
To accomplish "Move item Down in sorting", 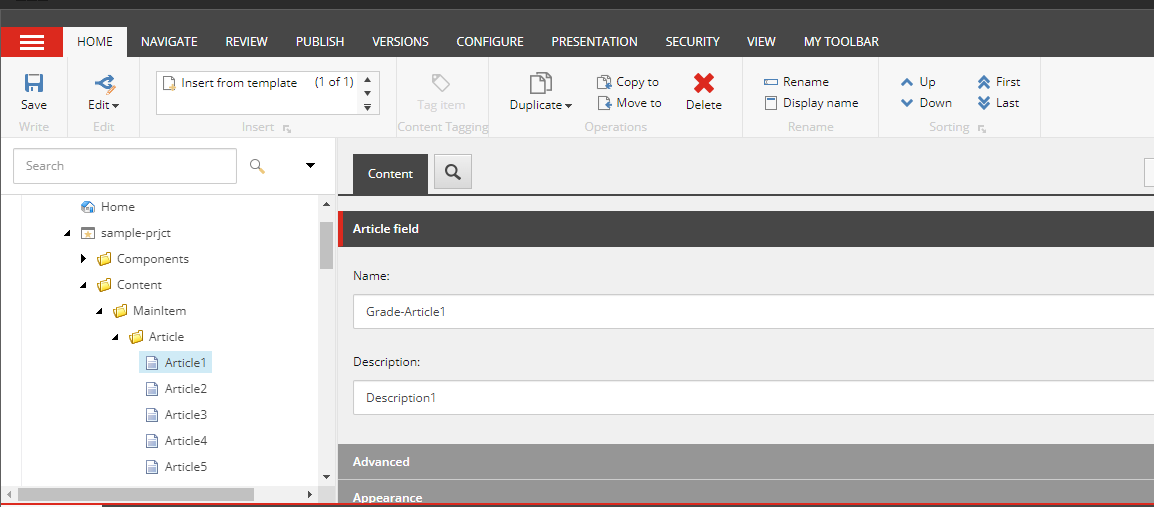I will [926, 103].
